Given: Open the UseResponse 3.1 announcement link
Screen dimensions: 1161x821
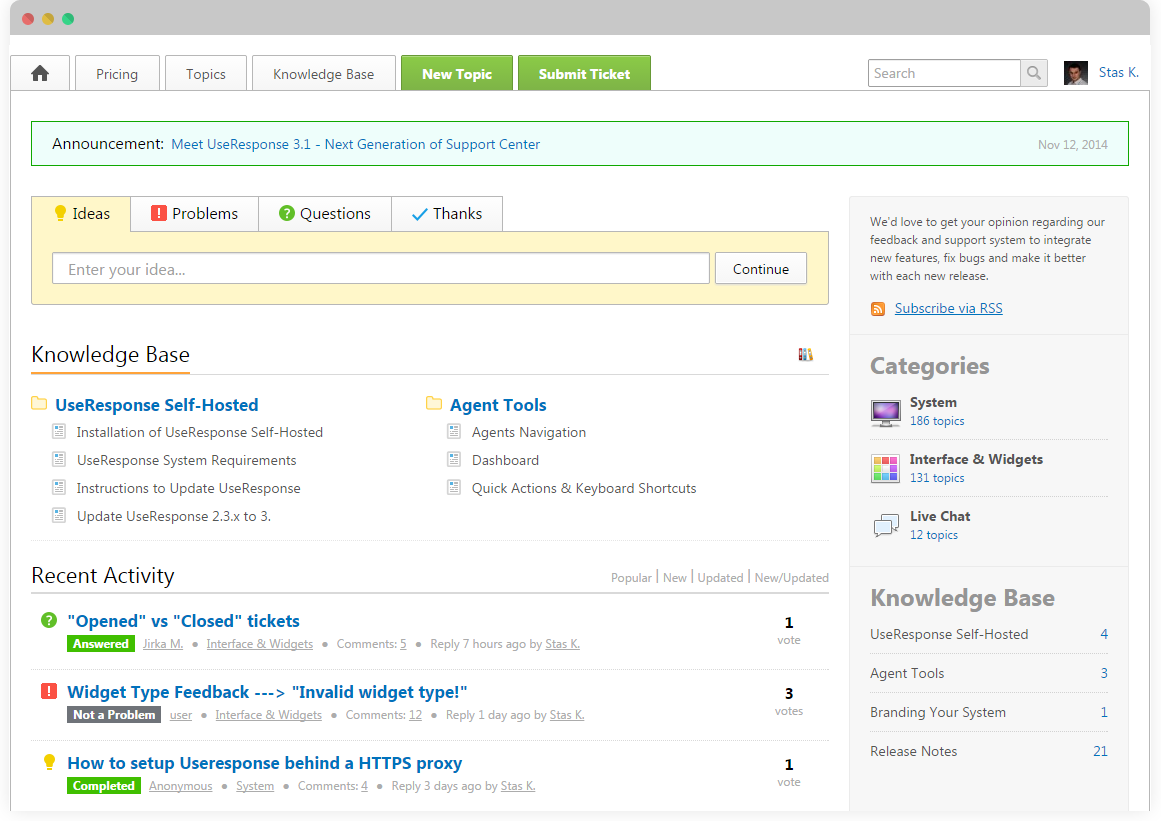Looking at the screenshot, I should click(x=355, y=144).
